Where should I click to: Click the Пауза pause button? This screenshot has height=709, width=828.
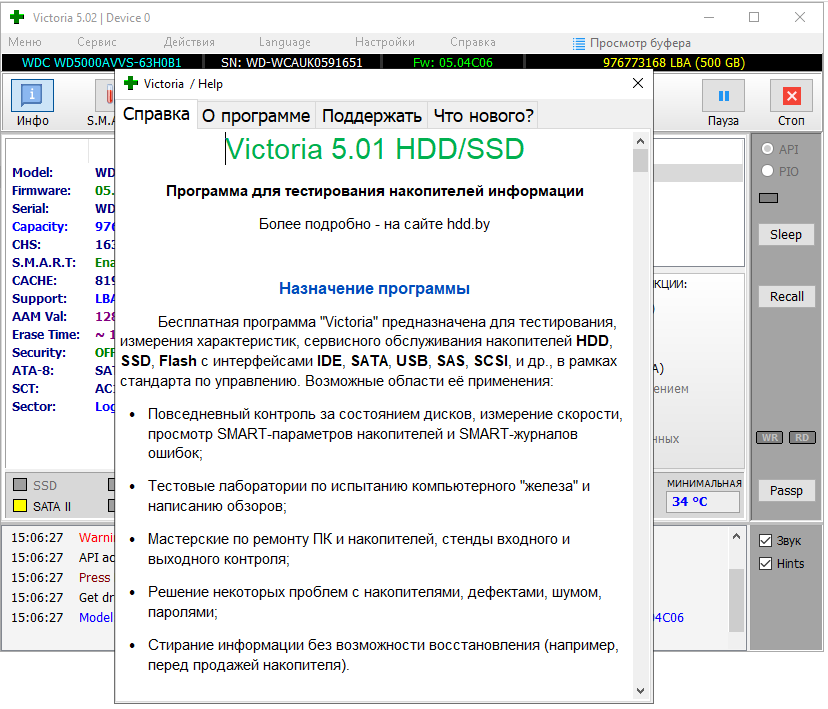tap(723, 96)
